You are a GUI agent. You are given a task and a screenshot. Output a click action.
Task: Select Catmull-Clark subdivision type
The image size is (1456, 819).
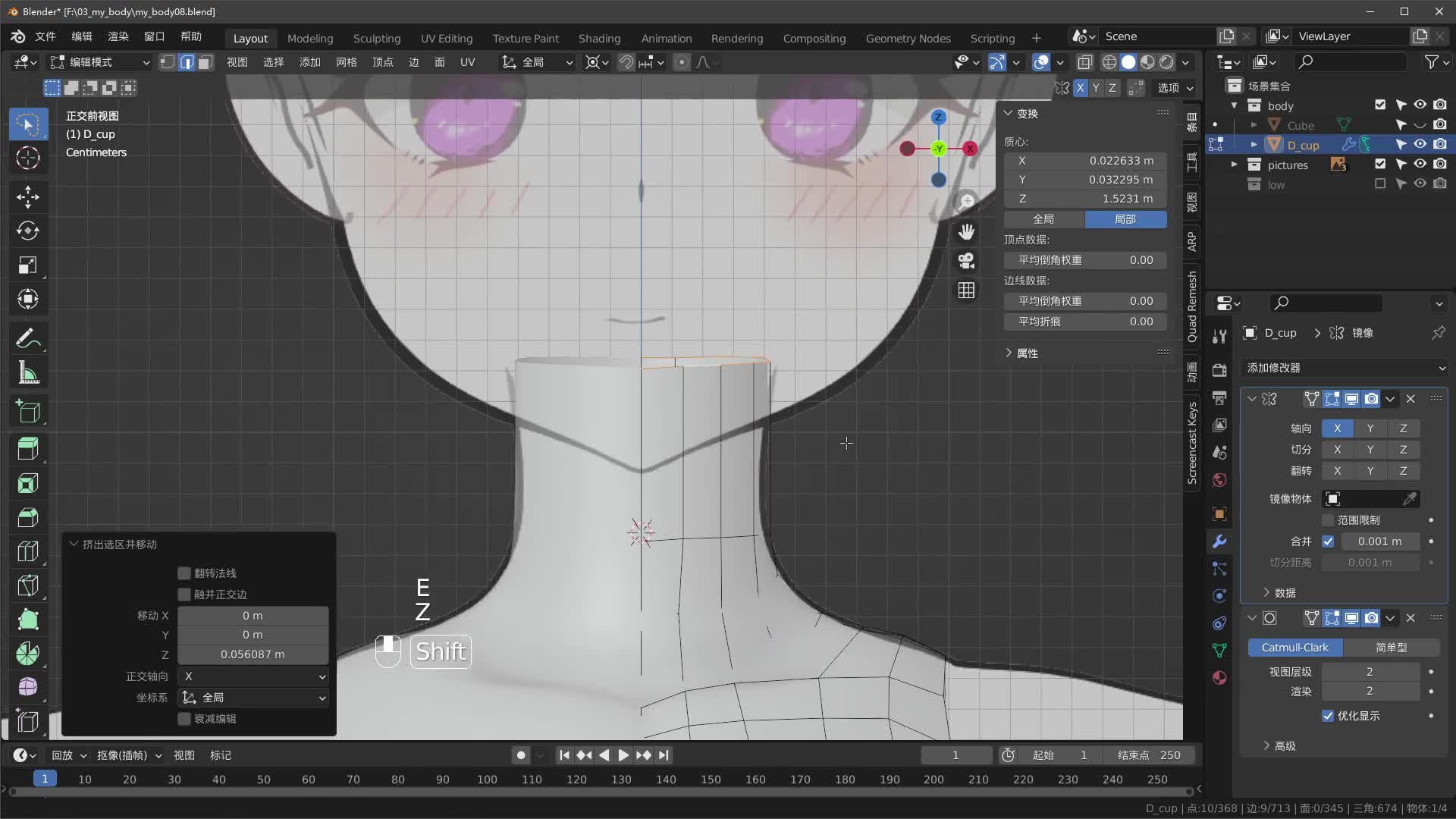[x=1295, y=648]
